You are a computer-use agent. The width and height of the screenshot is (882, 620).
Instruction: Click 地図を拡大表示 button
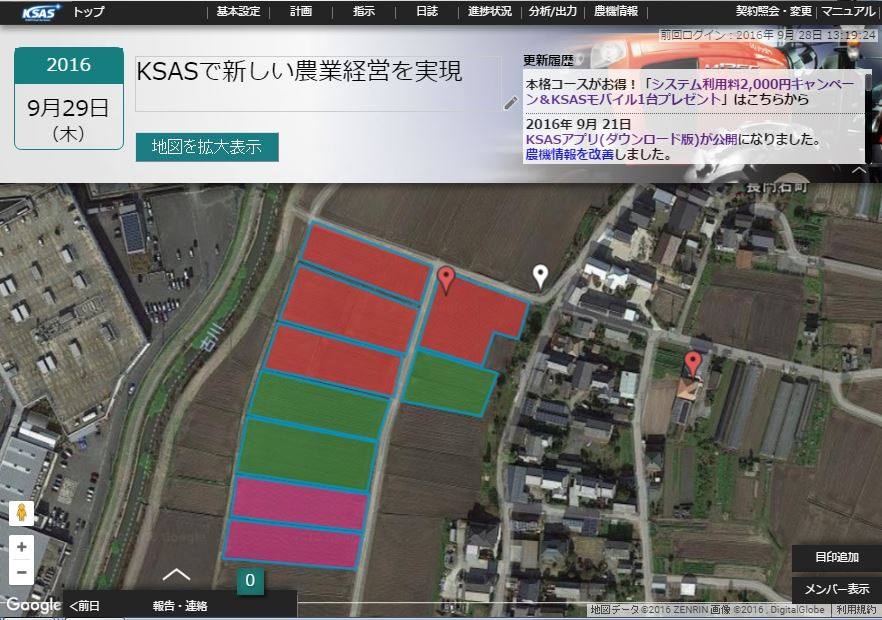tap(207, 147)
